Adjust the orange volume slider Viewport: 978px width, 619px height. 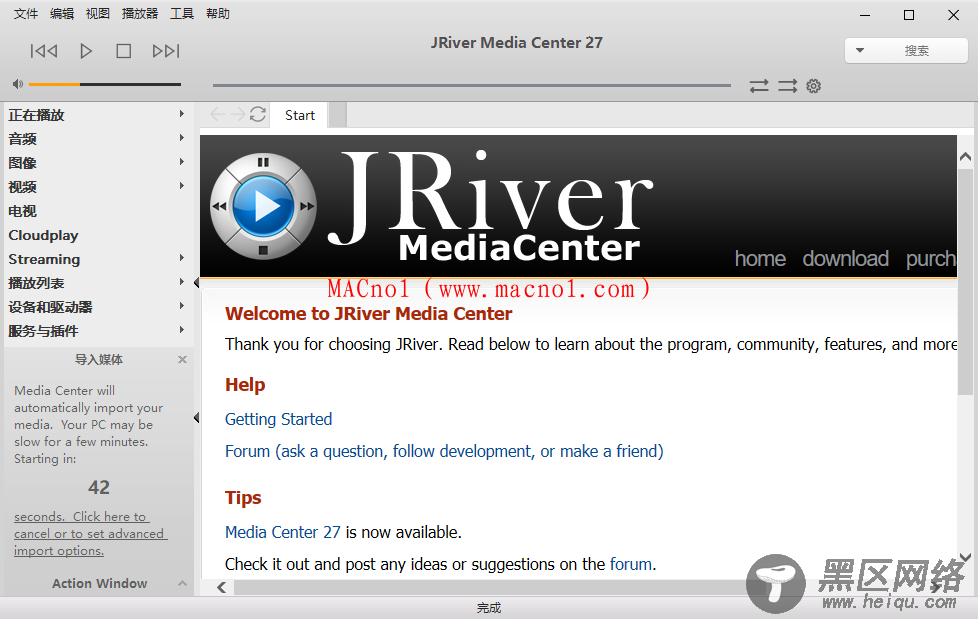(105, 84)
